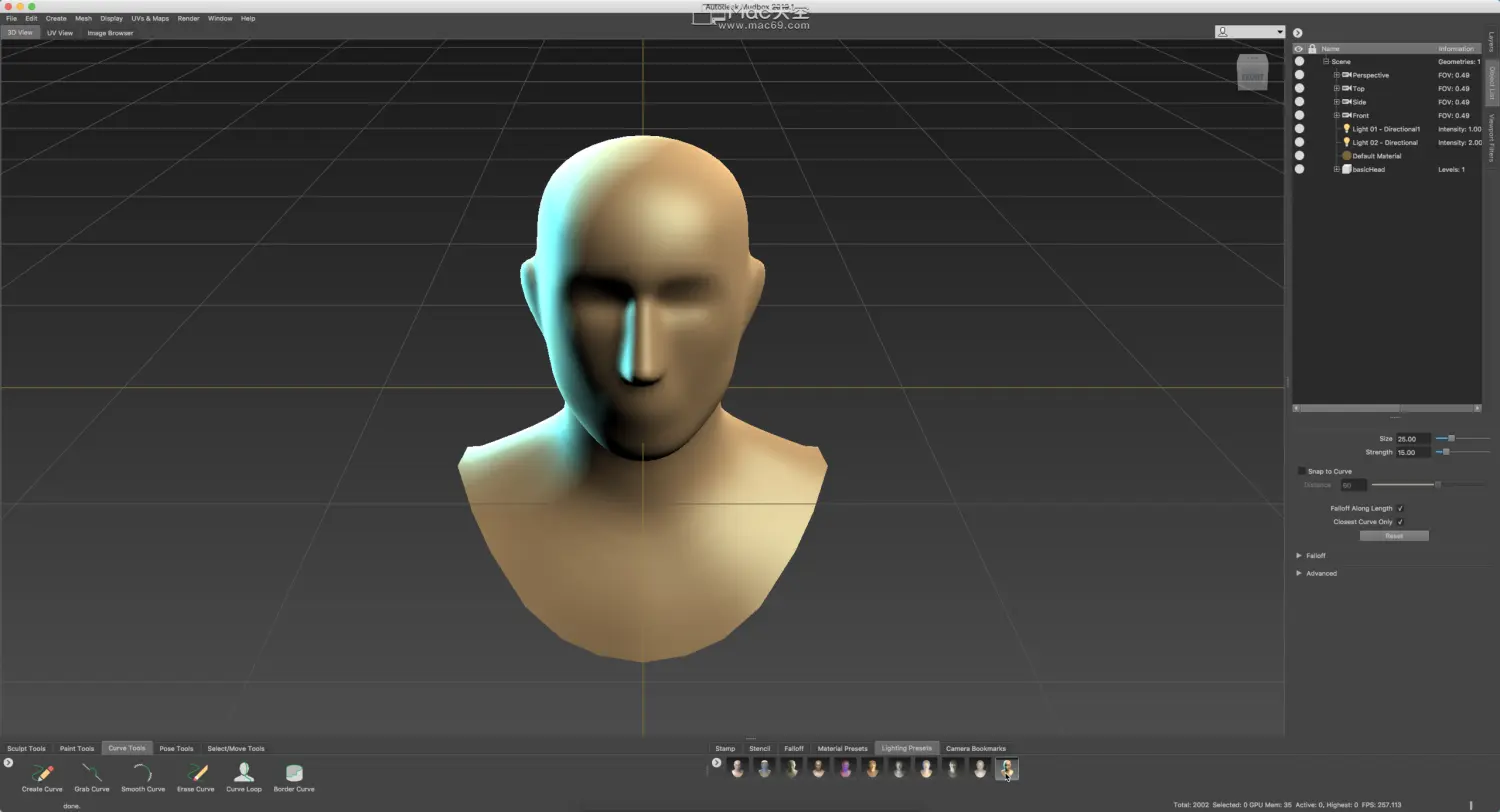This screenshot has height=812, width=1500.
Task: Uncheck Falloff Along Length
Action: tap(1400, 508)
